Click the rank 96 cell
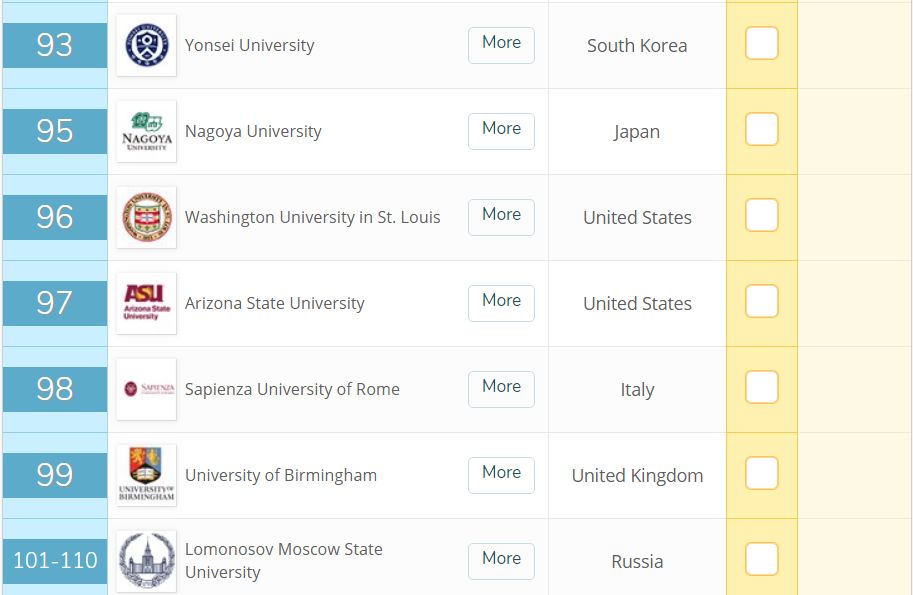913x595 pixels. (x=55, y=217)
